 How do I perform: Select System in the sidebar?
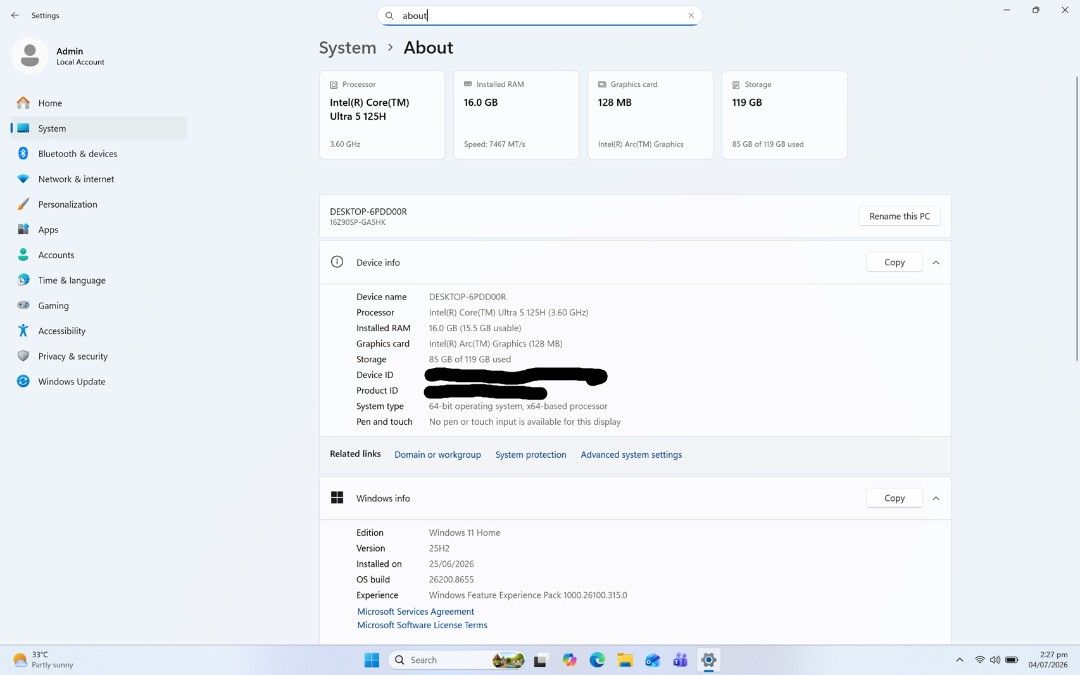tap(98, 128)
